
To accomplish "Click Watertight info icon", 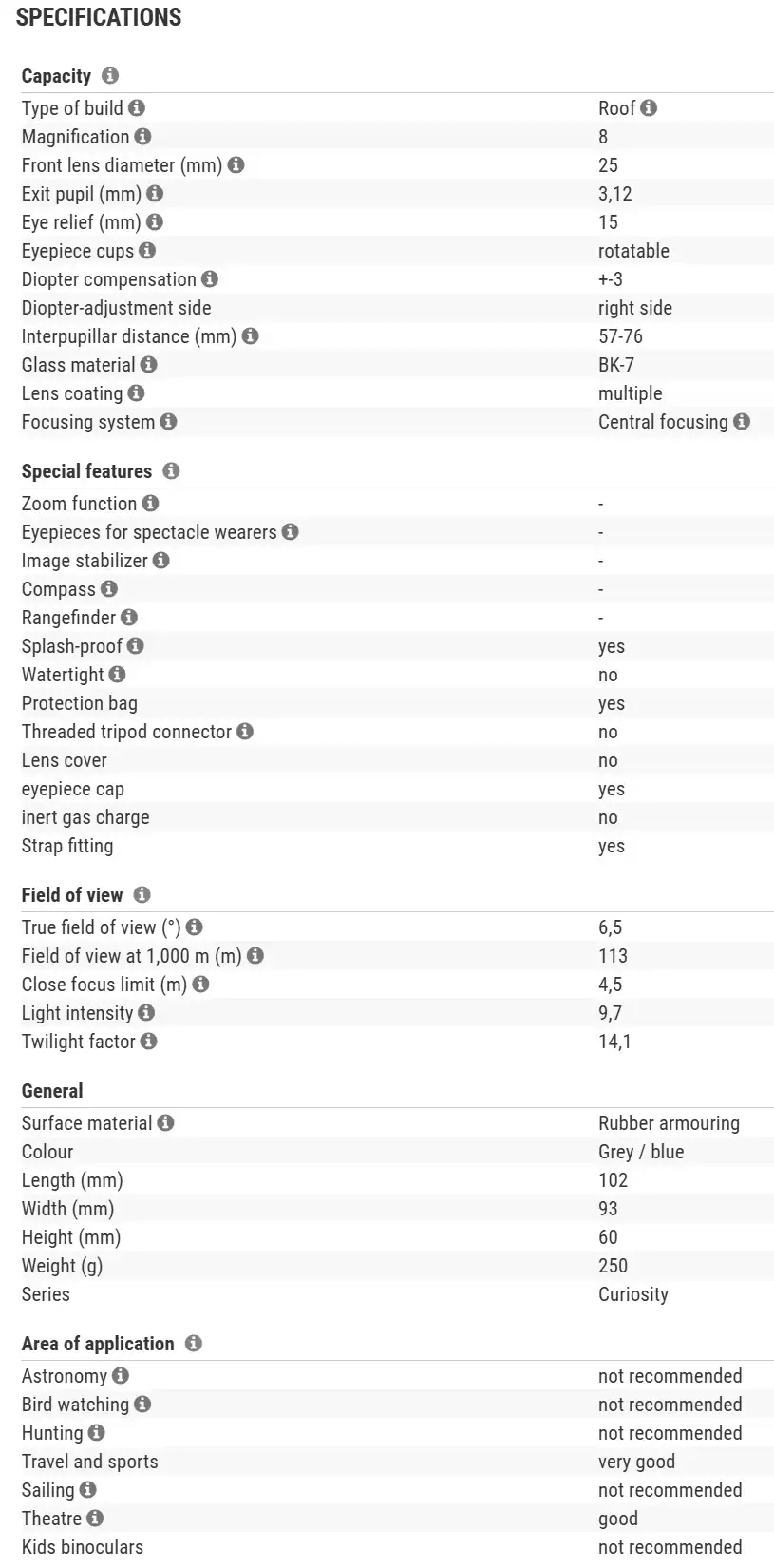I will coord(117,675).
